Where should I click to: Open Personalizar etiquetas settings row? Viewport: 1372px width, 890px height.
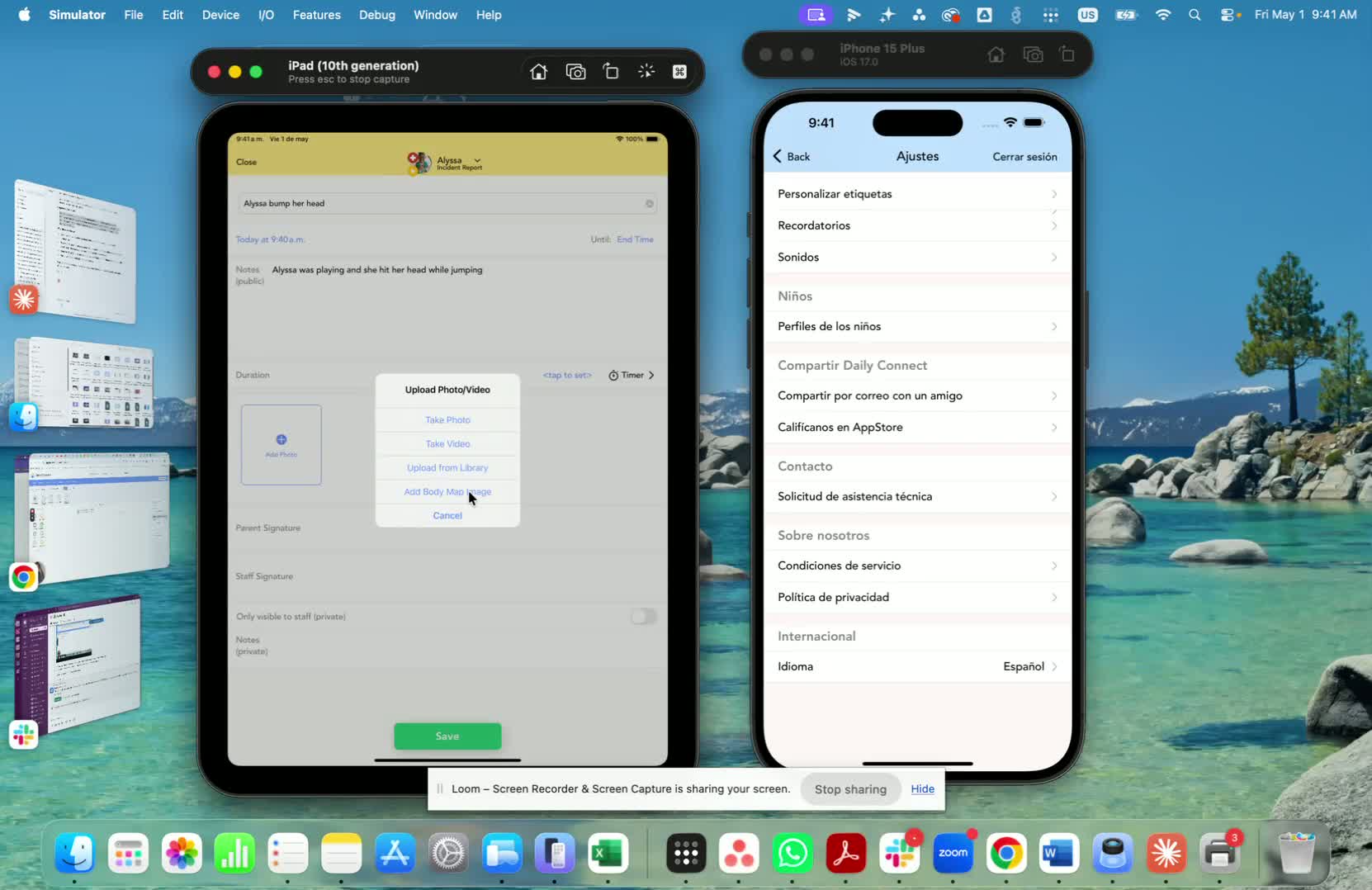pyautogui.click(x=917, y=194)
